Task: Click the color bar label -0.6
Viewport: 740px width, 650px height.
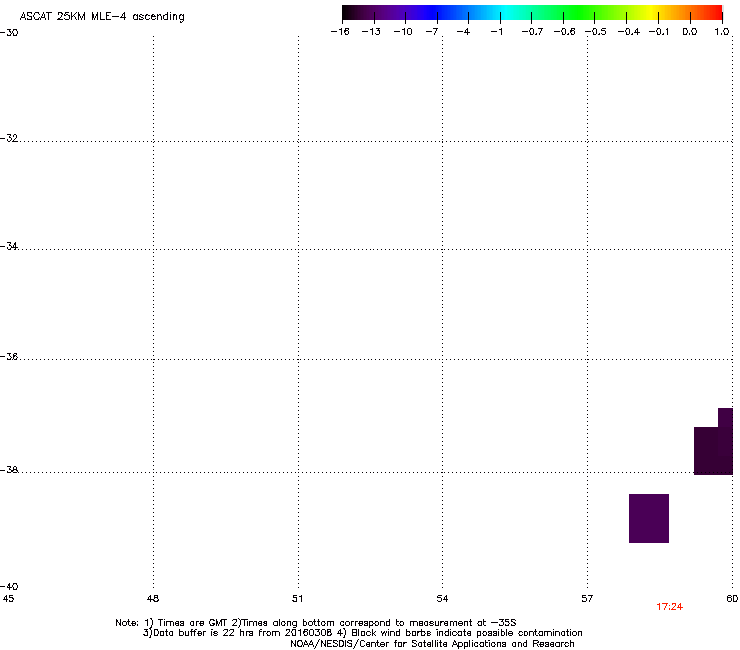Action: pyautogui.click(x=564, y=32)
